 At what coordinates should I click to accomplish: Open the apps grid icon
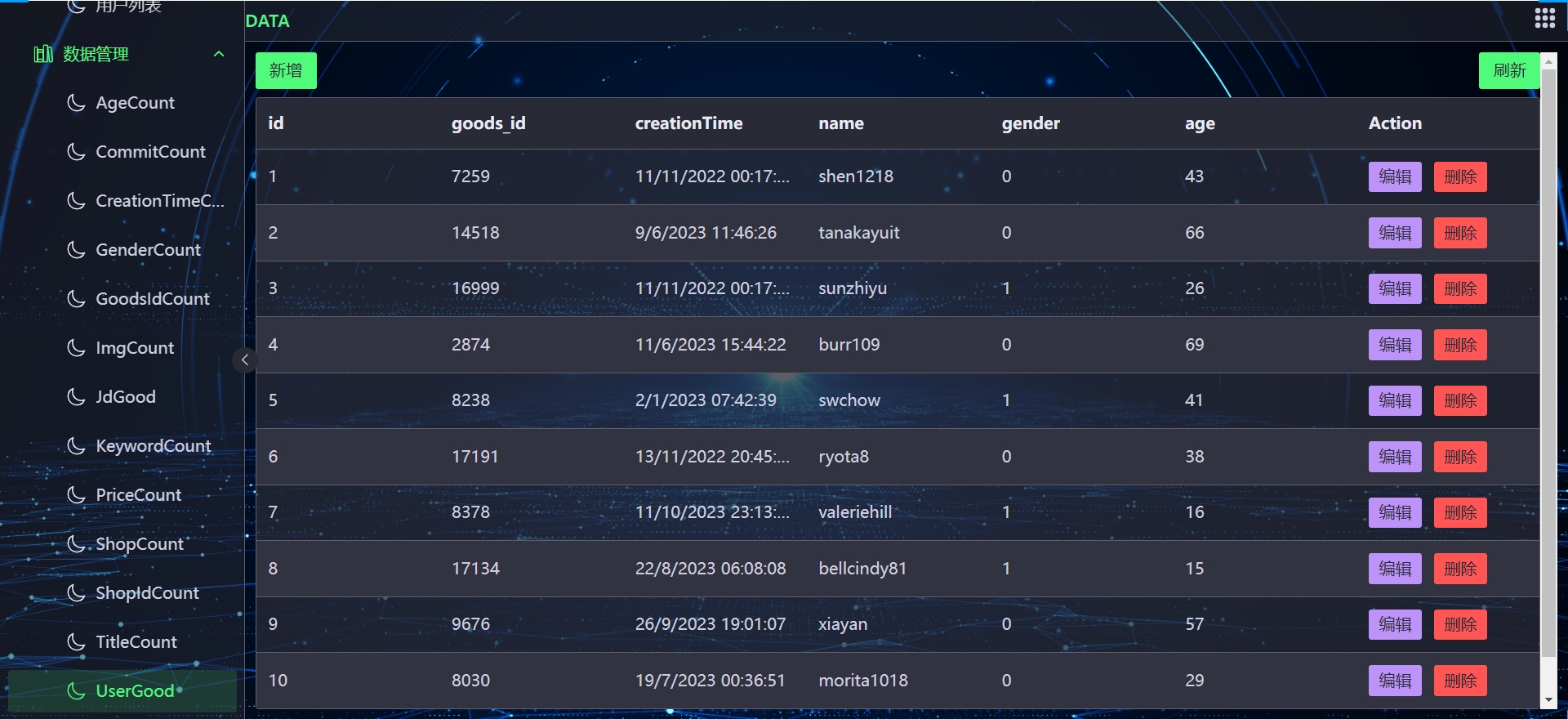[1544, 18]
